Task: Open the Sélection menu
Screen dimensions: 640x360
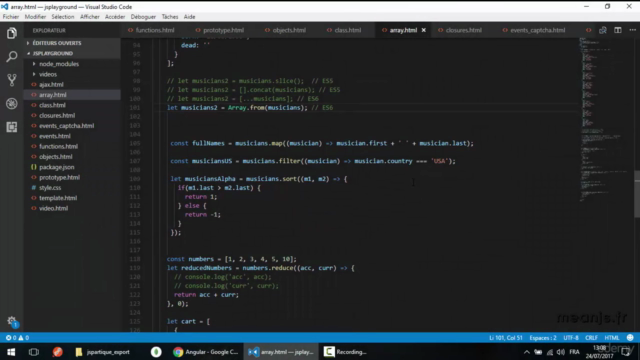Action: [x=63, y=17]
